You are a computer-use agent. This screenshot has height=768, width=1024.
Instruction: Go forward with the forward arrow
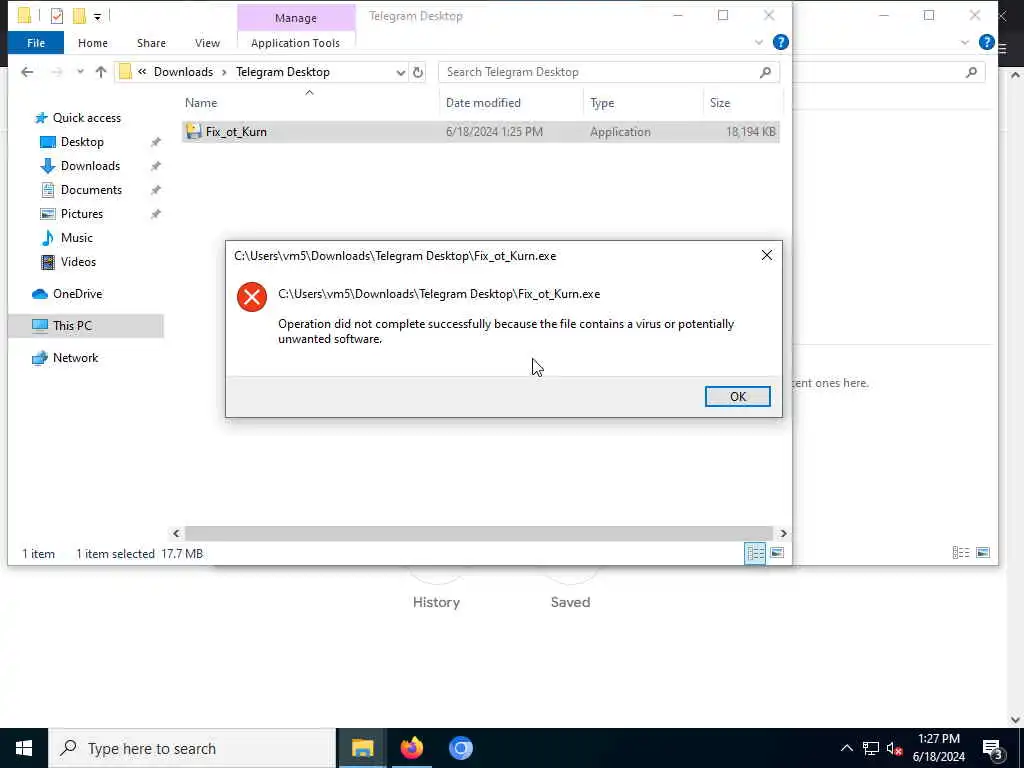(57, 72)
